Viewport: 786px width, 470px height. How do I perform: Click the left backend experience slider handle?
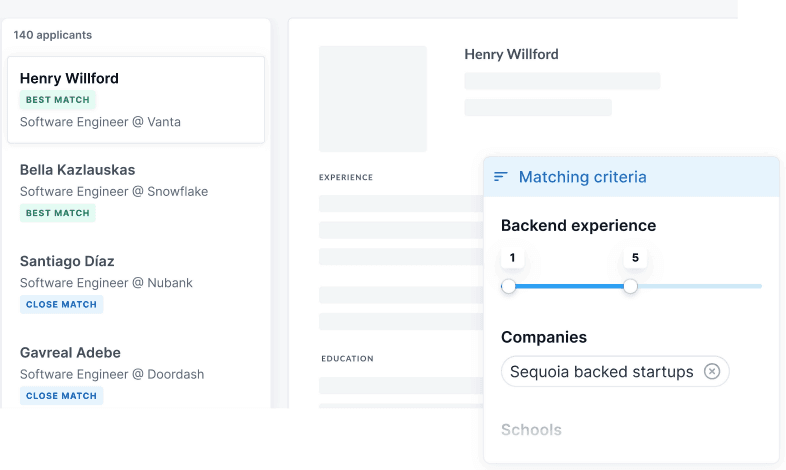coord(509,286)
